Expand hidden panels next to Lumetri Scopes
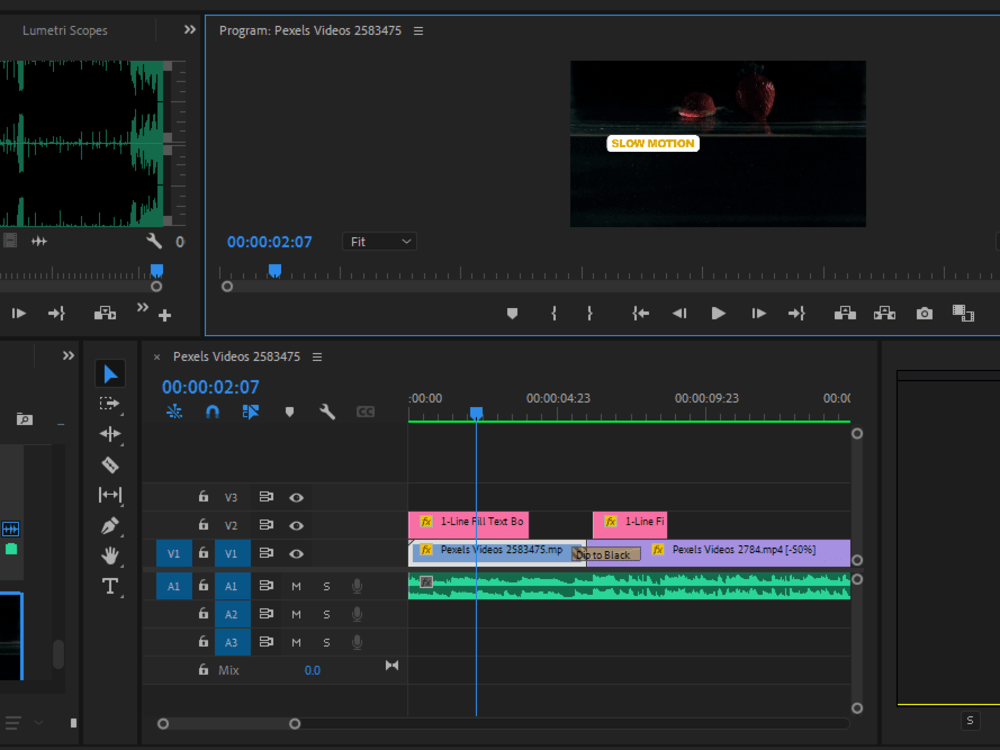 pyautogui.click(x=190, y=30)
